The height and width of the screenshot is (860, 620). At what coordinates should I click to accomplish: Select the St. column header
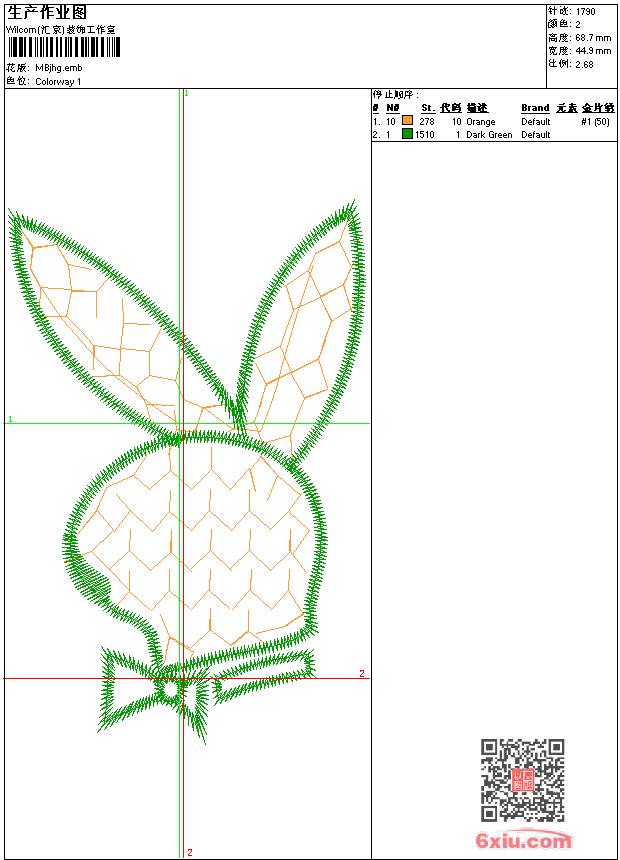[427, 108]
